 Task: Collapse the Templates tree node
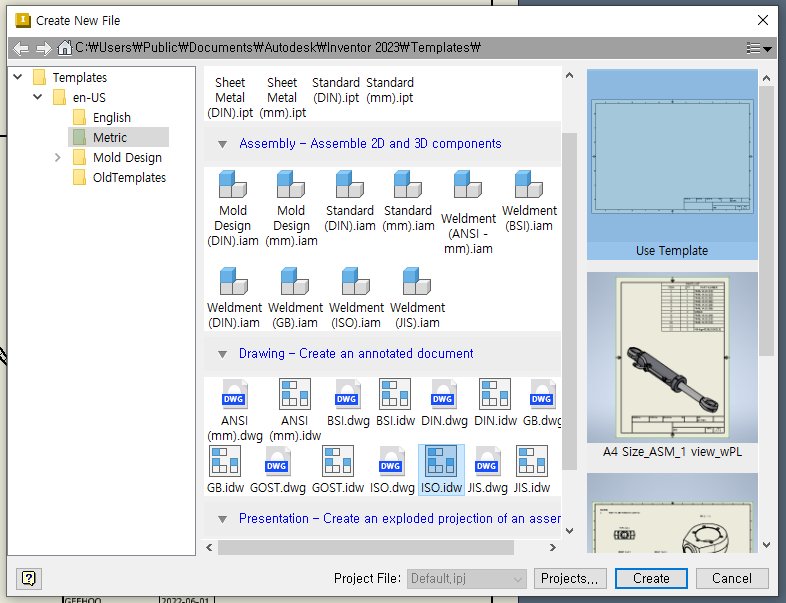18,77
